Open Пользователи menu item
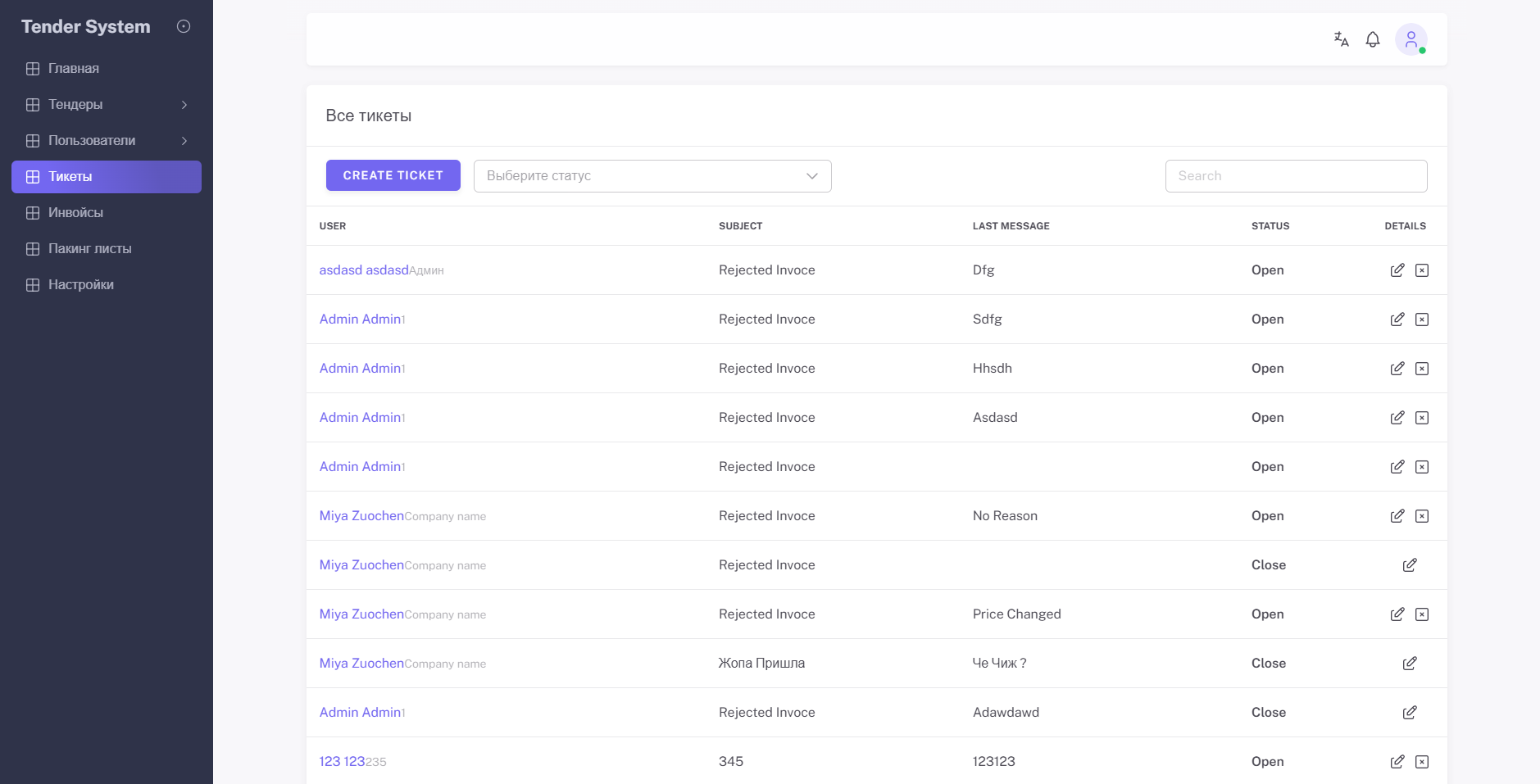Screen dimensions: 1540x784 107,141
